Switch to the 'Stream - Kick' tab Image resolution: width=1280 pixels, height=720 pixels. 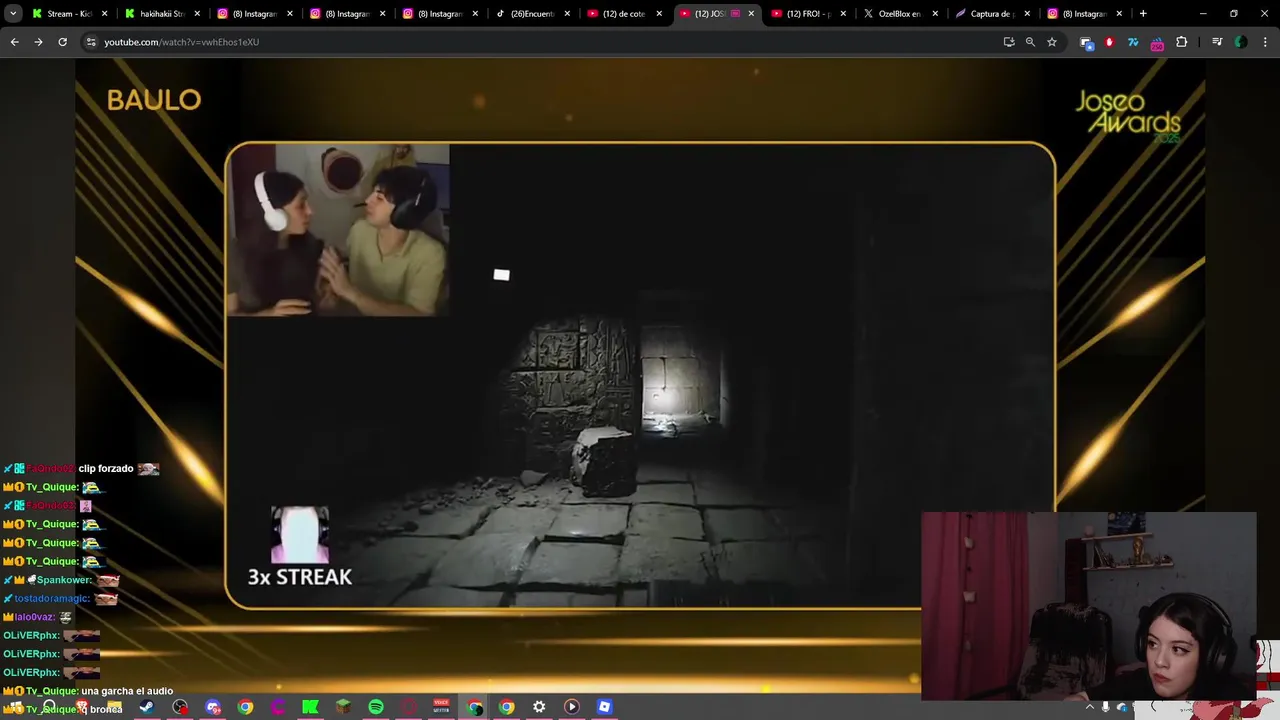(70, 14)
